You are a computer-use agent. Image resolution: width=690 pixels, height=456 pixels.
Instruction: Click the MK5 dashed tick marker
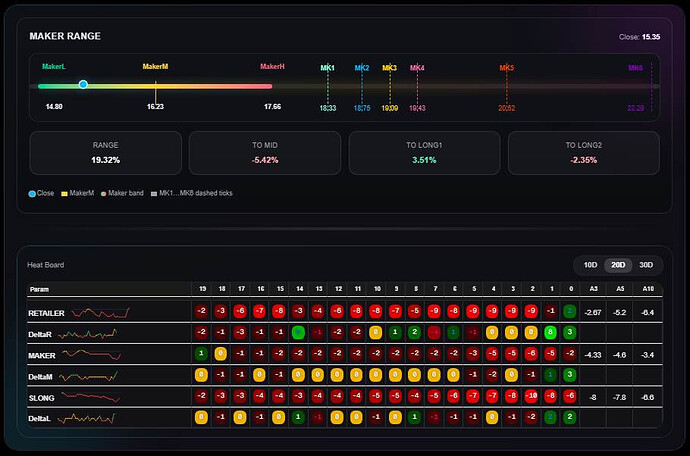(506, 87)
